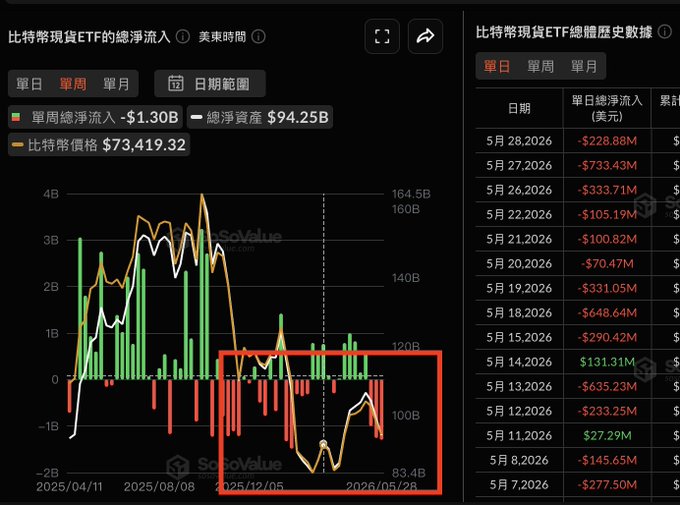Open the chart in fullscreen mode

[382, 36]
